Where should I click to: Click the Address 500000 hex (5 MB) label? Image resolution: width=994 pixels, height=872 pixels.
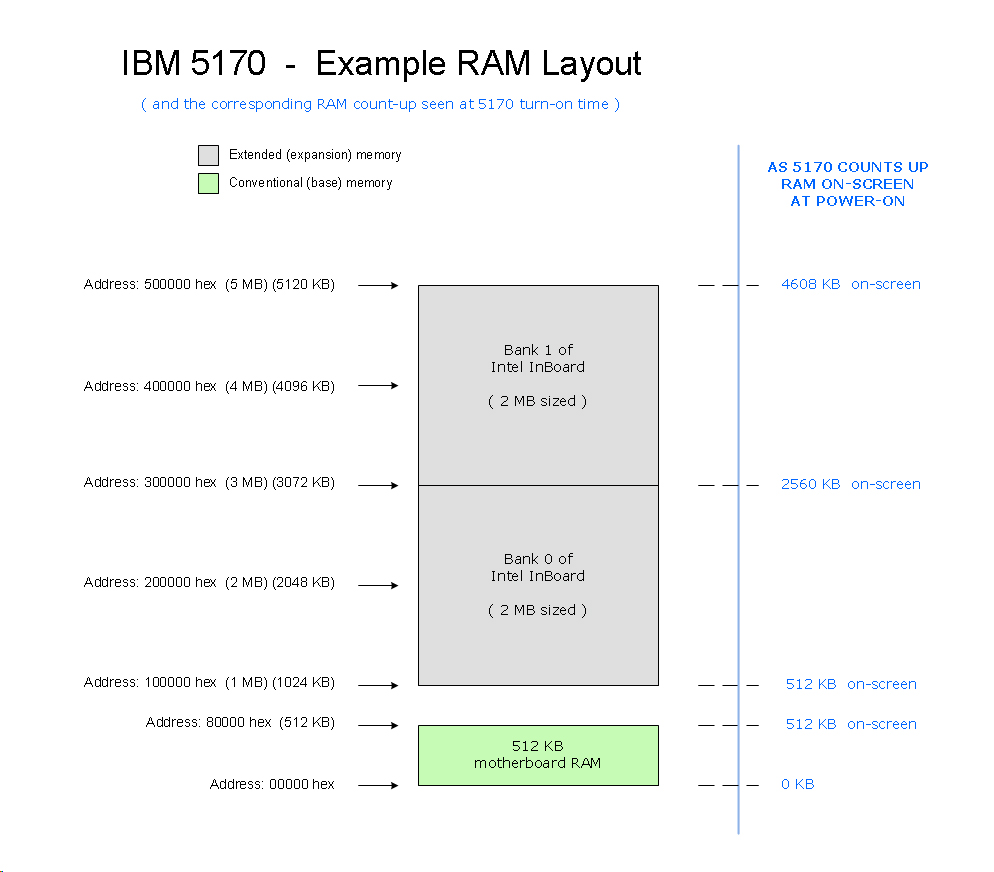[x=209, y=285]
